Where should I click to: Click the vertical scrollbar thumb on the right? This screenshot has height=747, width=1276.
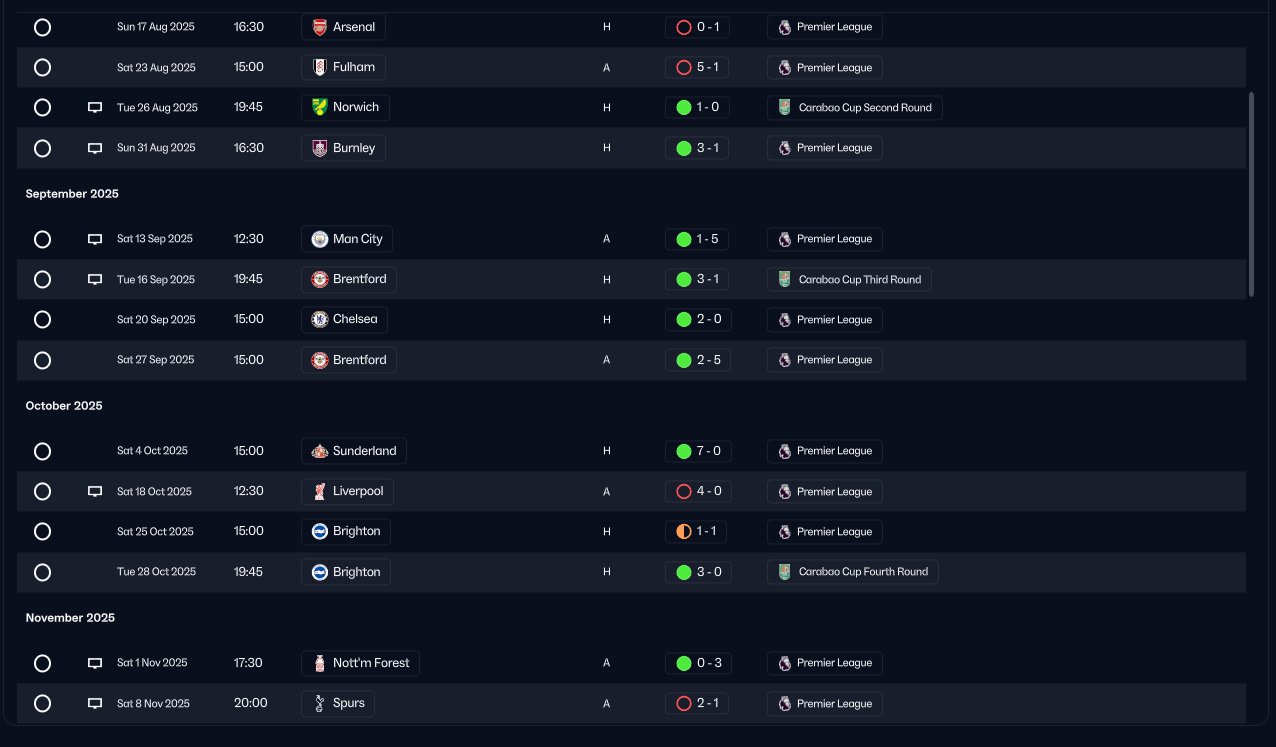pyautogui.click(x=1251, y=195)
